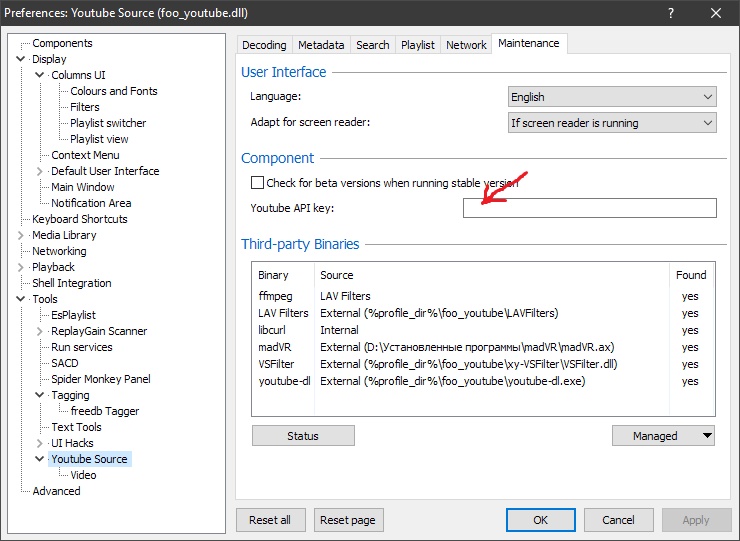Image resolution: width=740 pixels, height=541 pixels.
Task: Open the Managed dropdown button
Action: (x=663, y=436)
